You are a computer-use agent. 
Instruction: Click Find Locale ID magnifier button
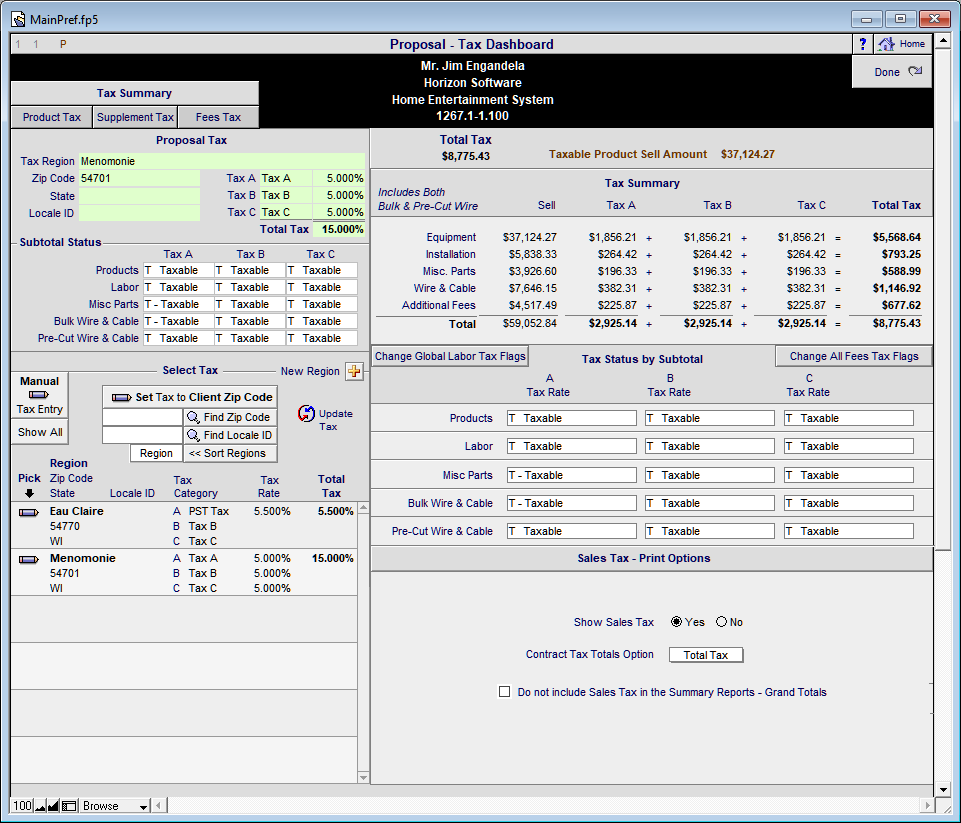point(230,435)
